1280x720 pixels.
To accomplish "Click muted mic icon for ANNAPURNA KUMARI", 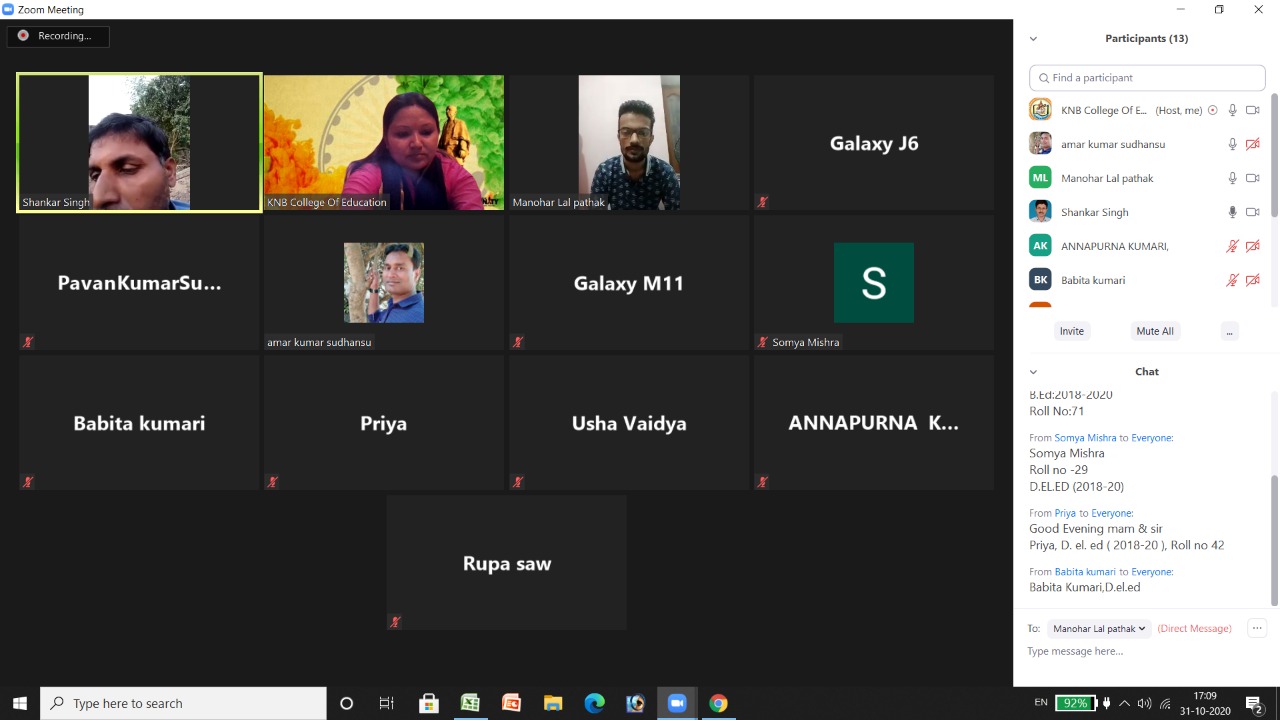I will tap(1233, 246).
